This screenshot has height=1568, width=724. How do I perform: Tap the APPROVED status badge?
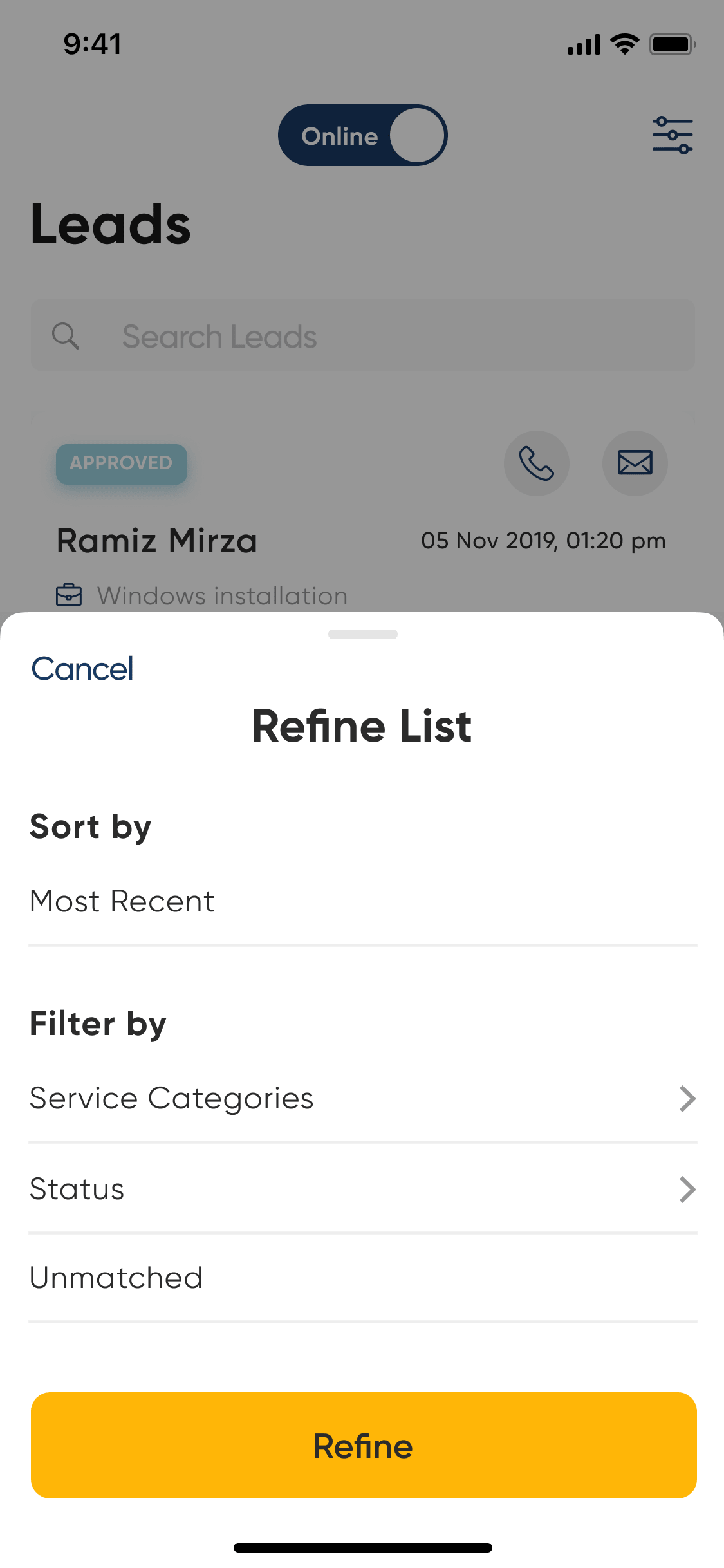(x=122, y=463)
